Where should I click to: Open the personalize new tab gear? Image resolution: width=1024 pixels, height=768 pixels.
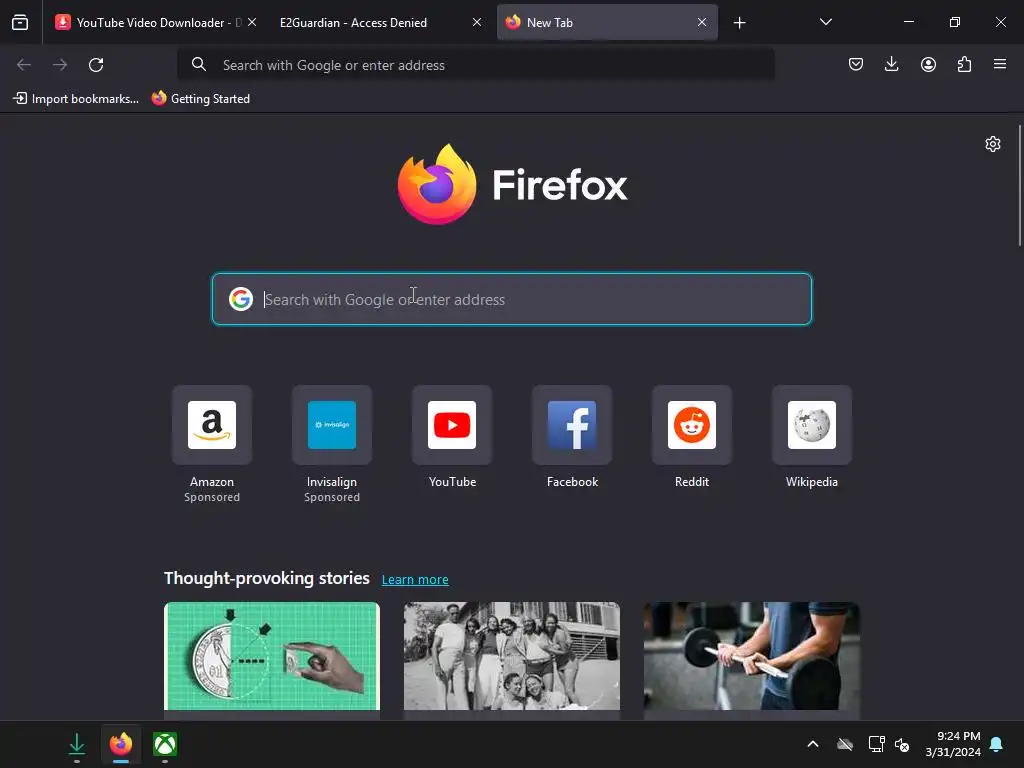tap(993, 144)
